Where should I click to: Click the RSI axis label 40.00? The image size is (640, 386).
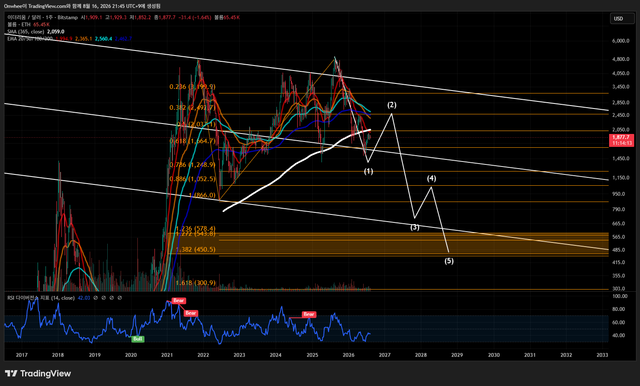620,335
